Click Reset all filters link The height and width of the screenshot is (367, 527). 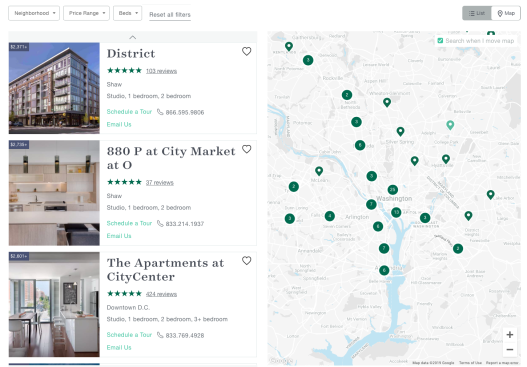coord(170,14)
